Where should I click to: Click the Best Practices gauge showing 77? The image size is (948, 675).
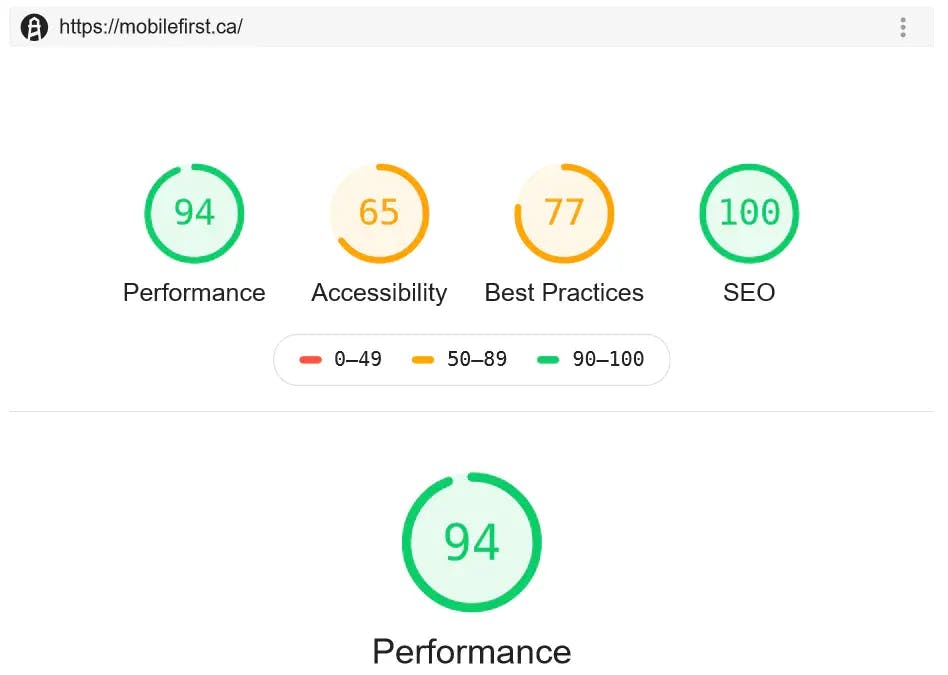pos(564,213)
